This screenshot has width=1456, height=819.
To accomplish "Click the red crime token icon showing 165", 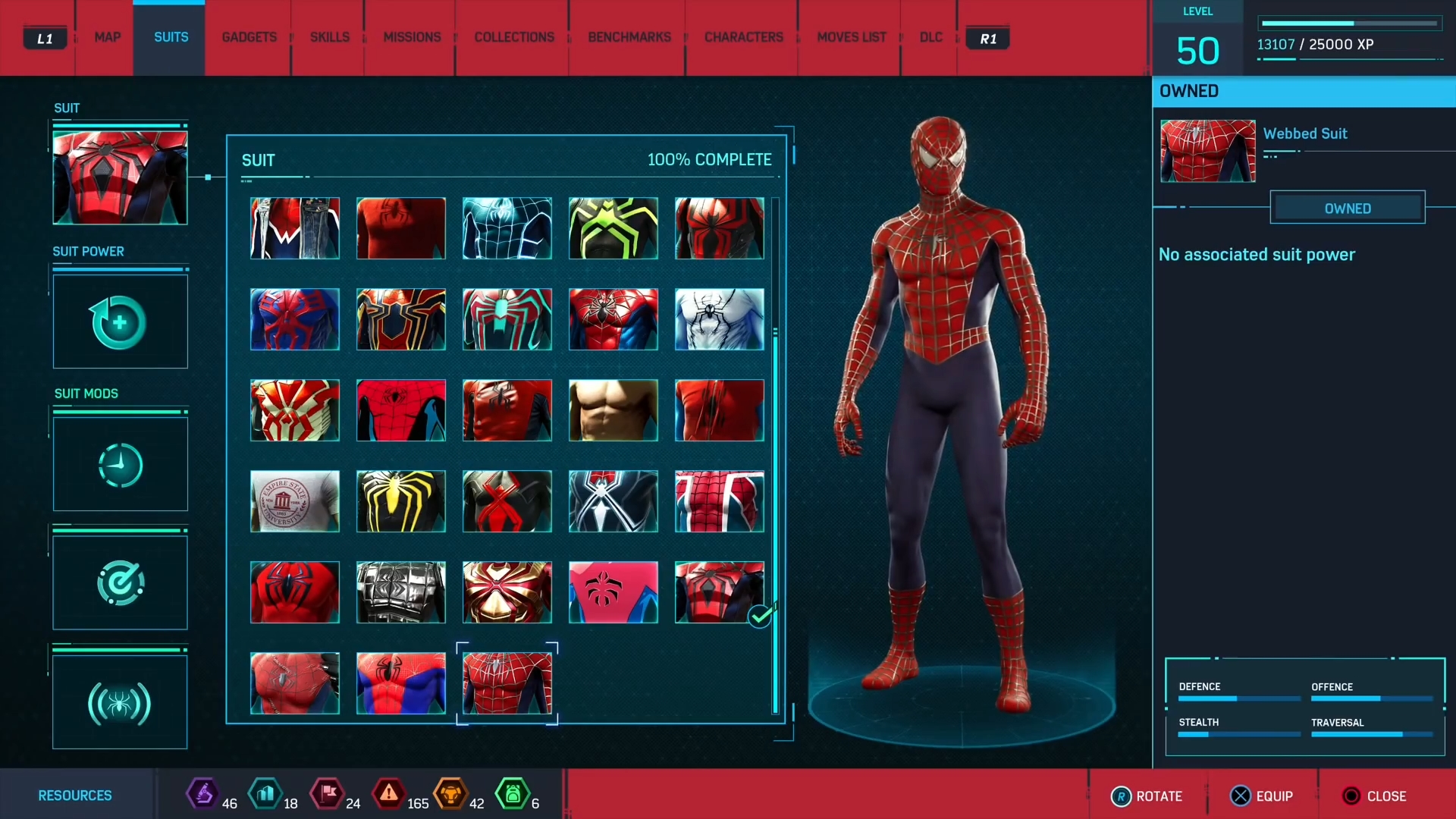I will point(389,794).
